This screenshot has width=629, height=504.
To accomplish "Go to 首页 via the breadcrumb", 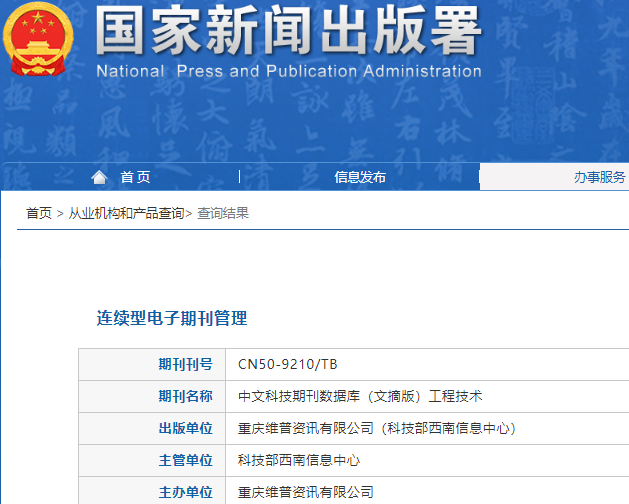I will [39, 213].
